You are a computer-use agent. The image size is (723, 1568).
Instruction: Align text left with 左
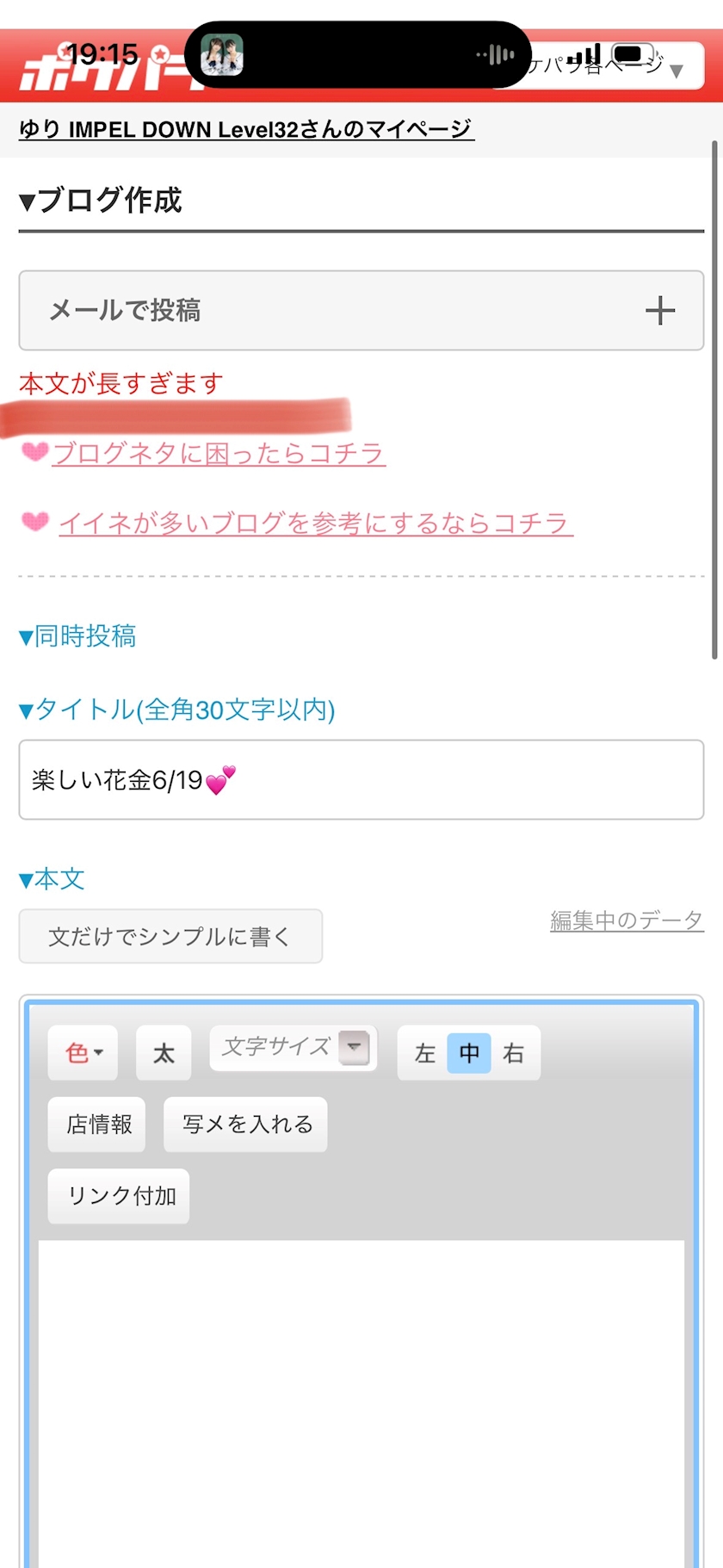424,1052
